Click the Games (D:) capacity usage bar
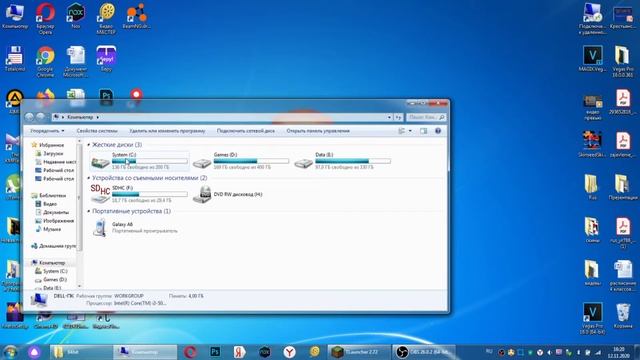The width and height of the screenshot is (640, 360). coord(251,161)
